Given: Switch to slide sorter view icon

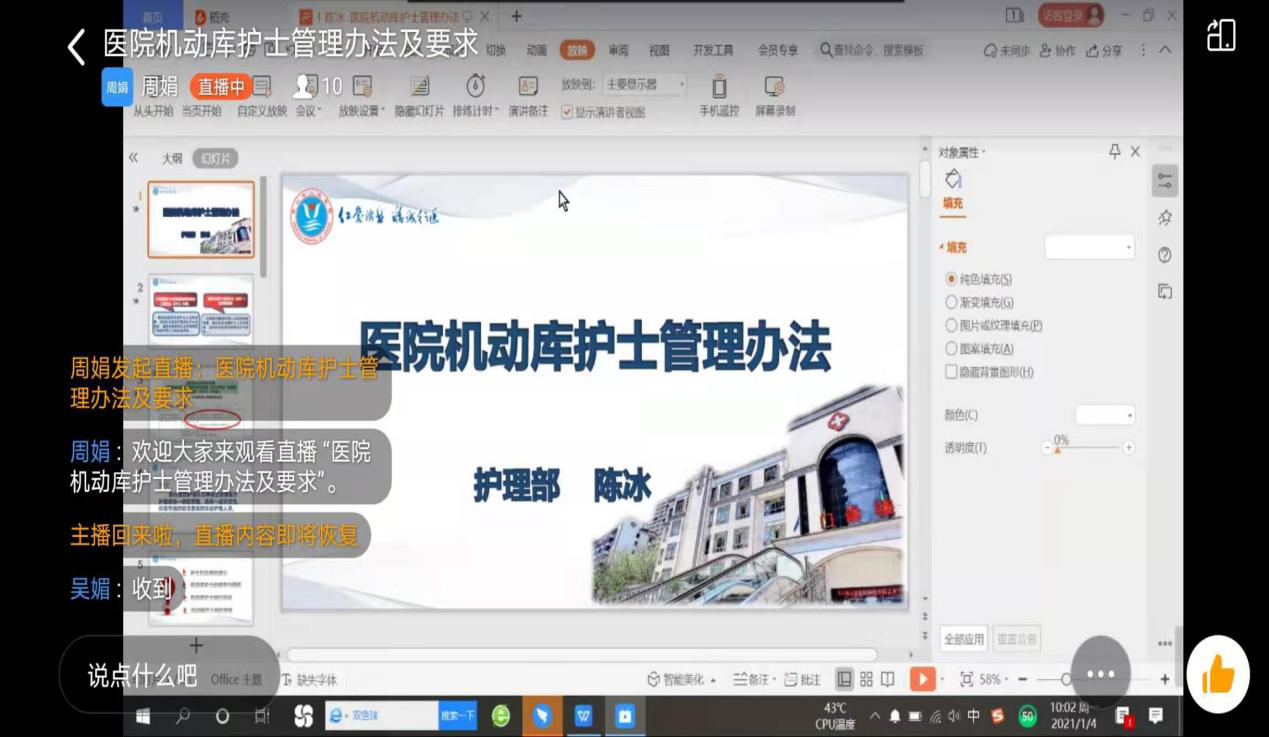Looking at the screenshot, I should pos(866,678).
